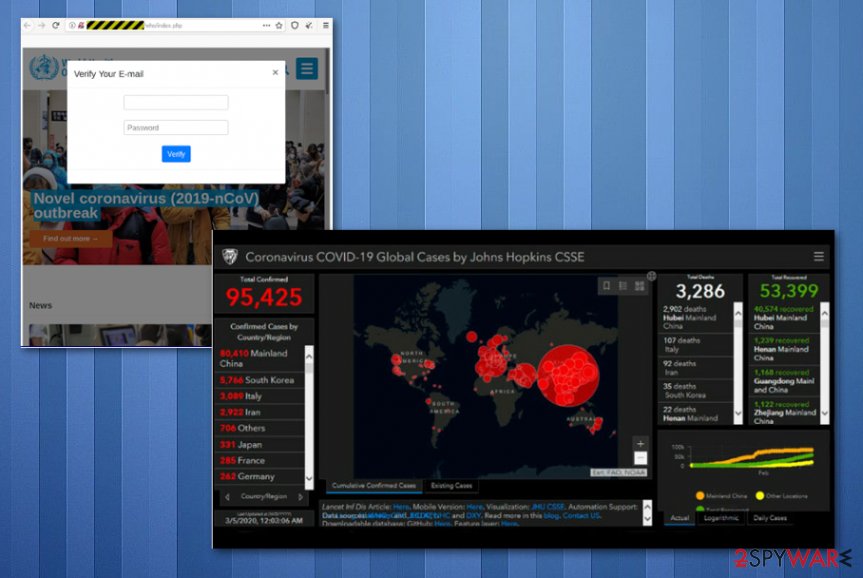Open the WHO site blue menu button
Viewport: 863px width, 578px height.
[307, 69]
